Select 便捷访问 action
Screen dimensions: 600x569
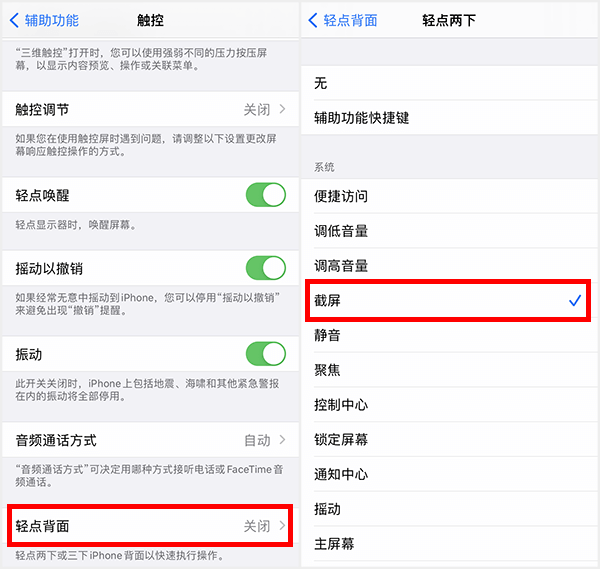point(450,196)
